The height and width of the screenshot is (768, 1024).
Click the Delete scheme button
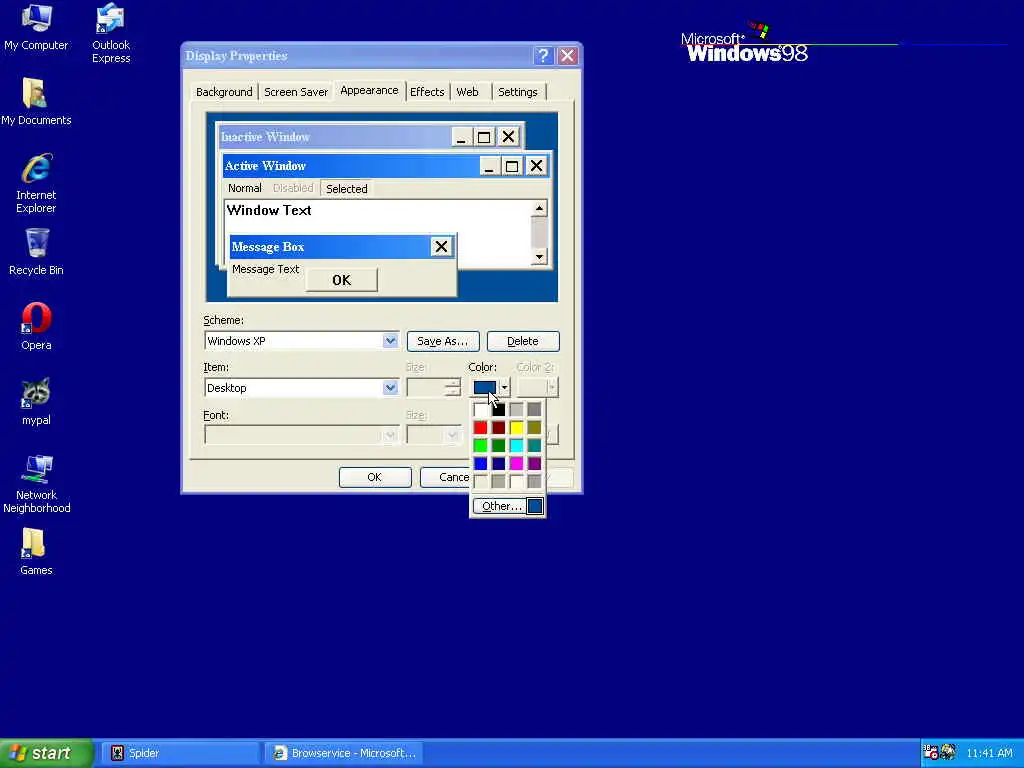point(522,341)
